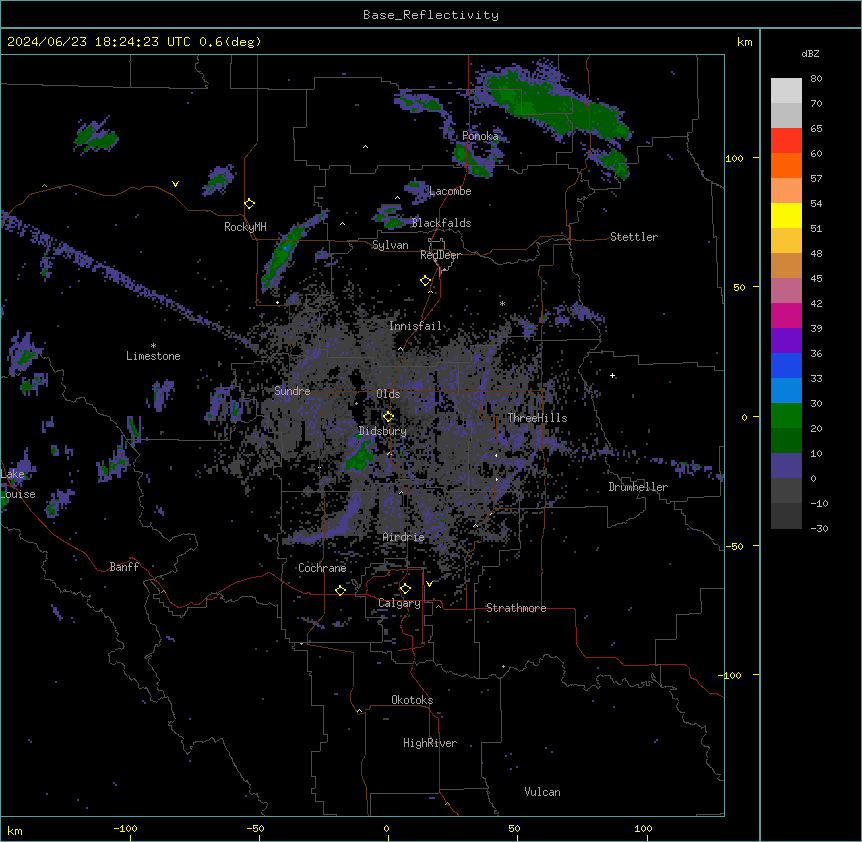Select the yellow diamond marker south of RedDeer

click(x=426, y=281)
